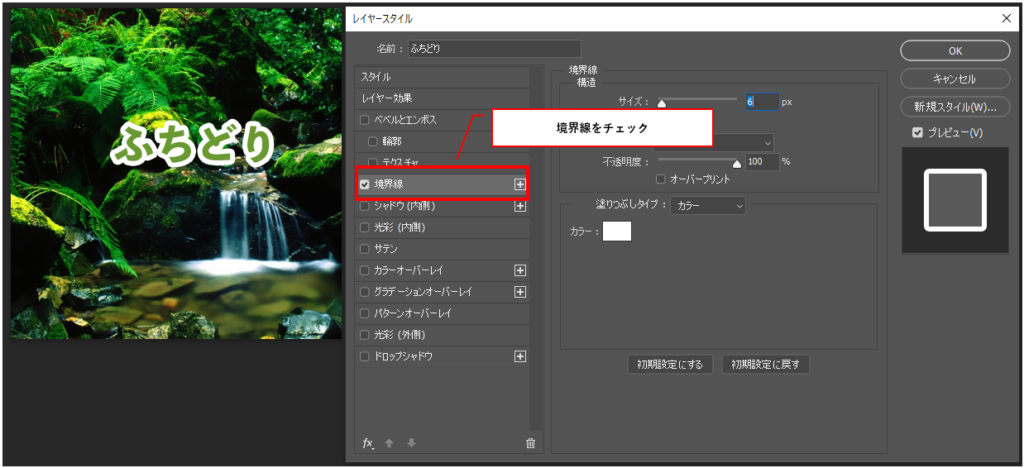
Task: Toggle the プレビュー checkbox
Action: 917,132
